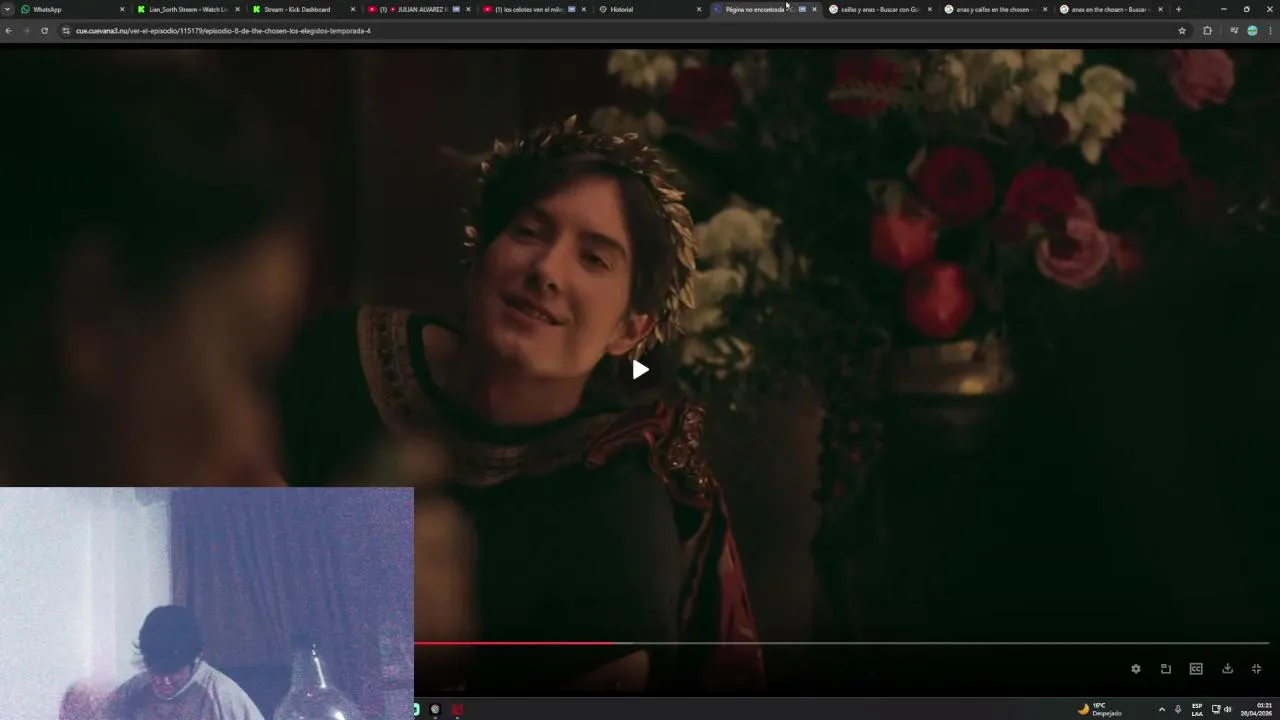Open a new browser tab

[1178, 9]
